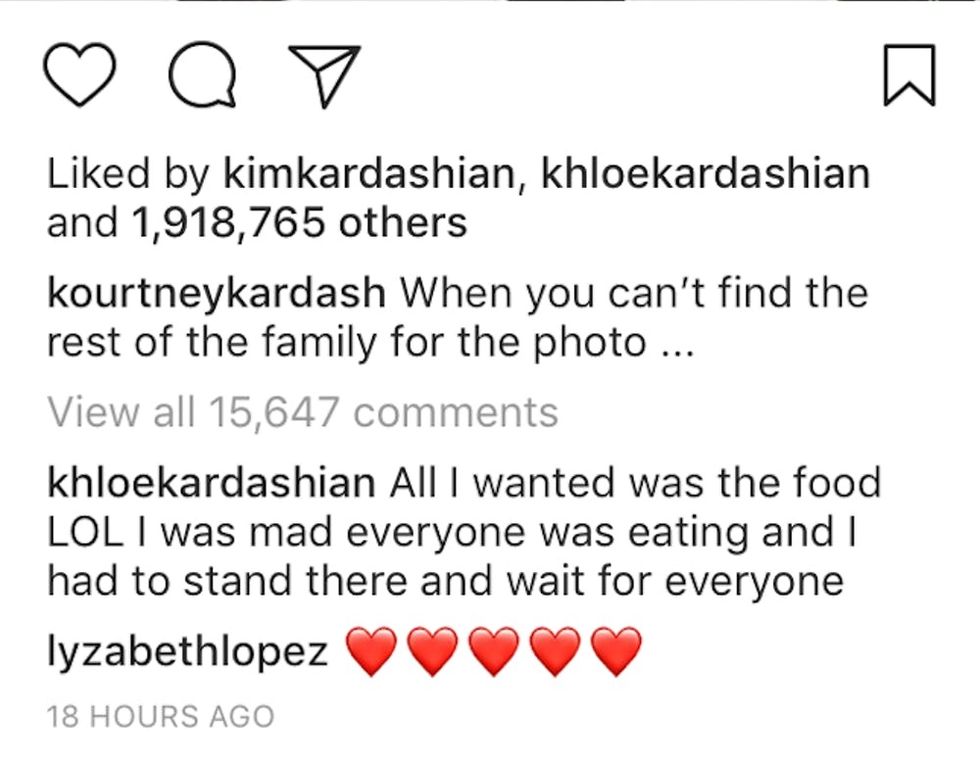
Task: Click the 18 HOURS AGO timestamp
Action: tap(160, 717)
